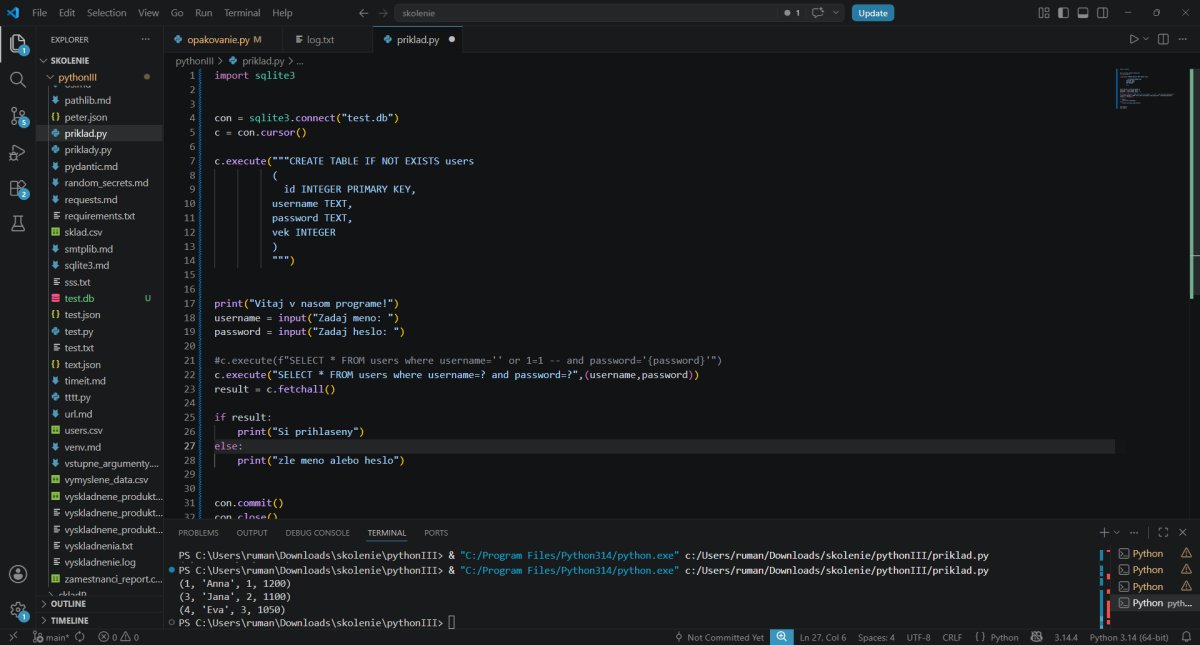Viewport: 1200px width, 645px height.
Task: Switch to the DEBUG CONSOLE panel tab
Action: (x=317, y=533)
